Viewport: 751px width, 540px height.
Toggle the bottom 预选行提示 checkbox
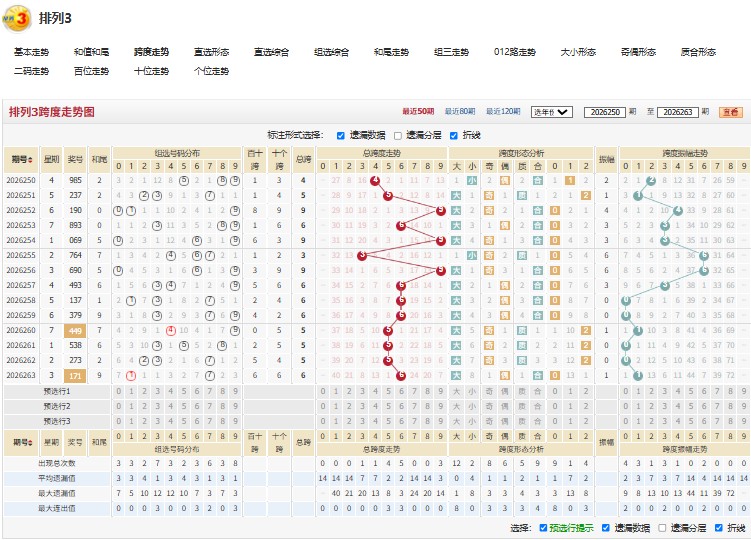(543, 528)
